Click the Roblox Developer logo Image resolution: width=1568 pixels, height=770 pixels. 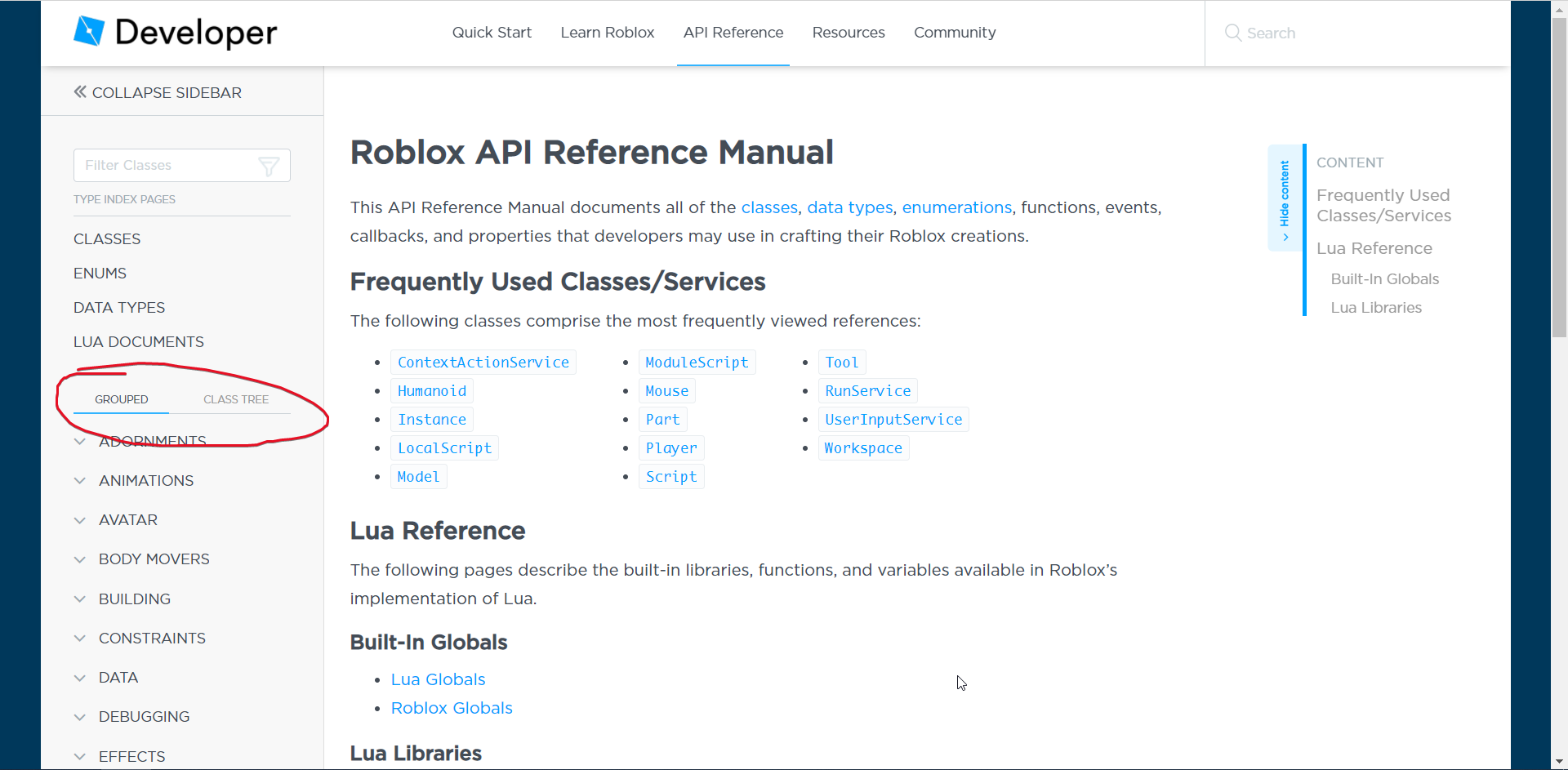(175, 33)
